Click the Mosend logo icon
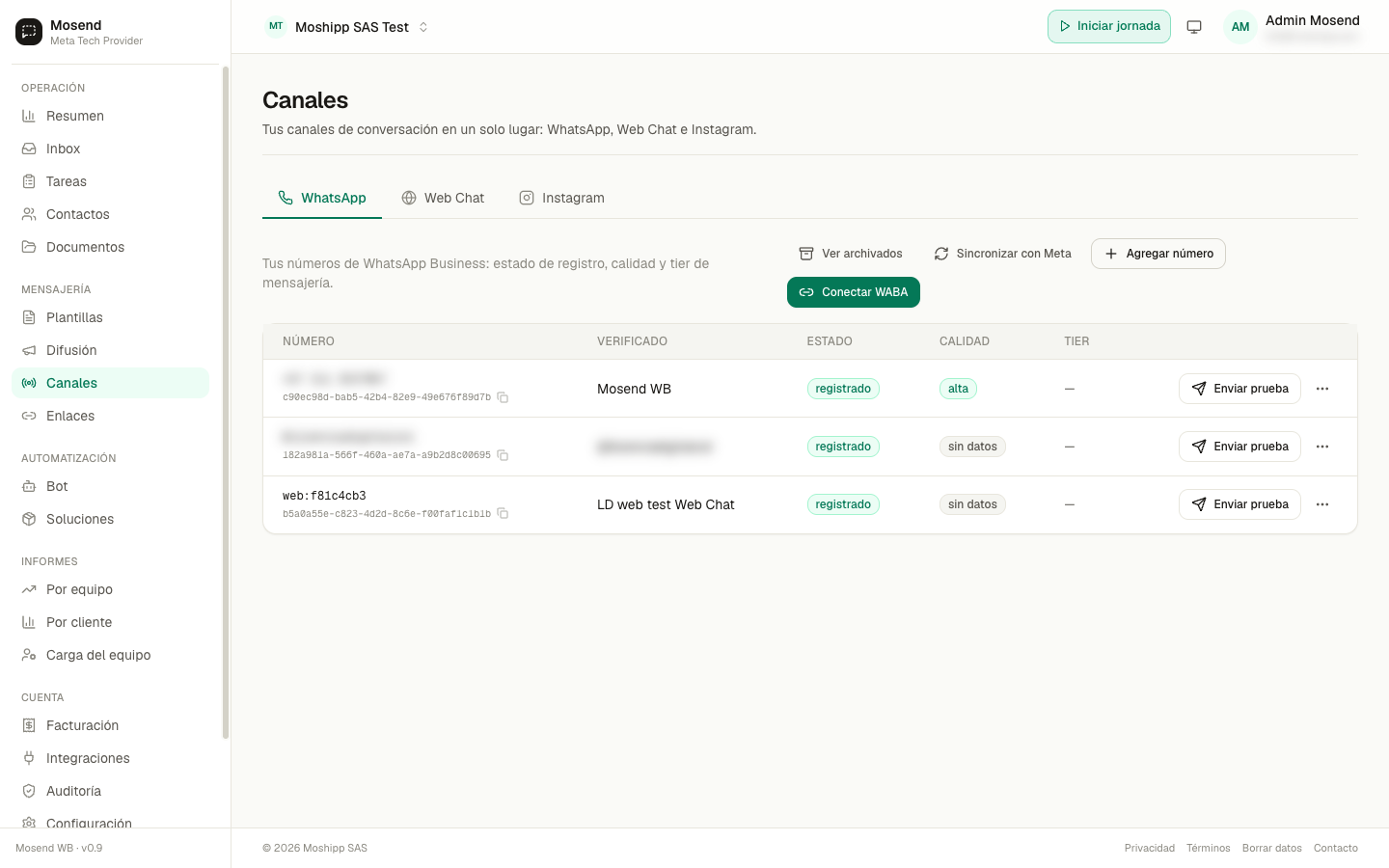The width and height of the screenshot is (1389, 868). (29, 32)
